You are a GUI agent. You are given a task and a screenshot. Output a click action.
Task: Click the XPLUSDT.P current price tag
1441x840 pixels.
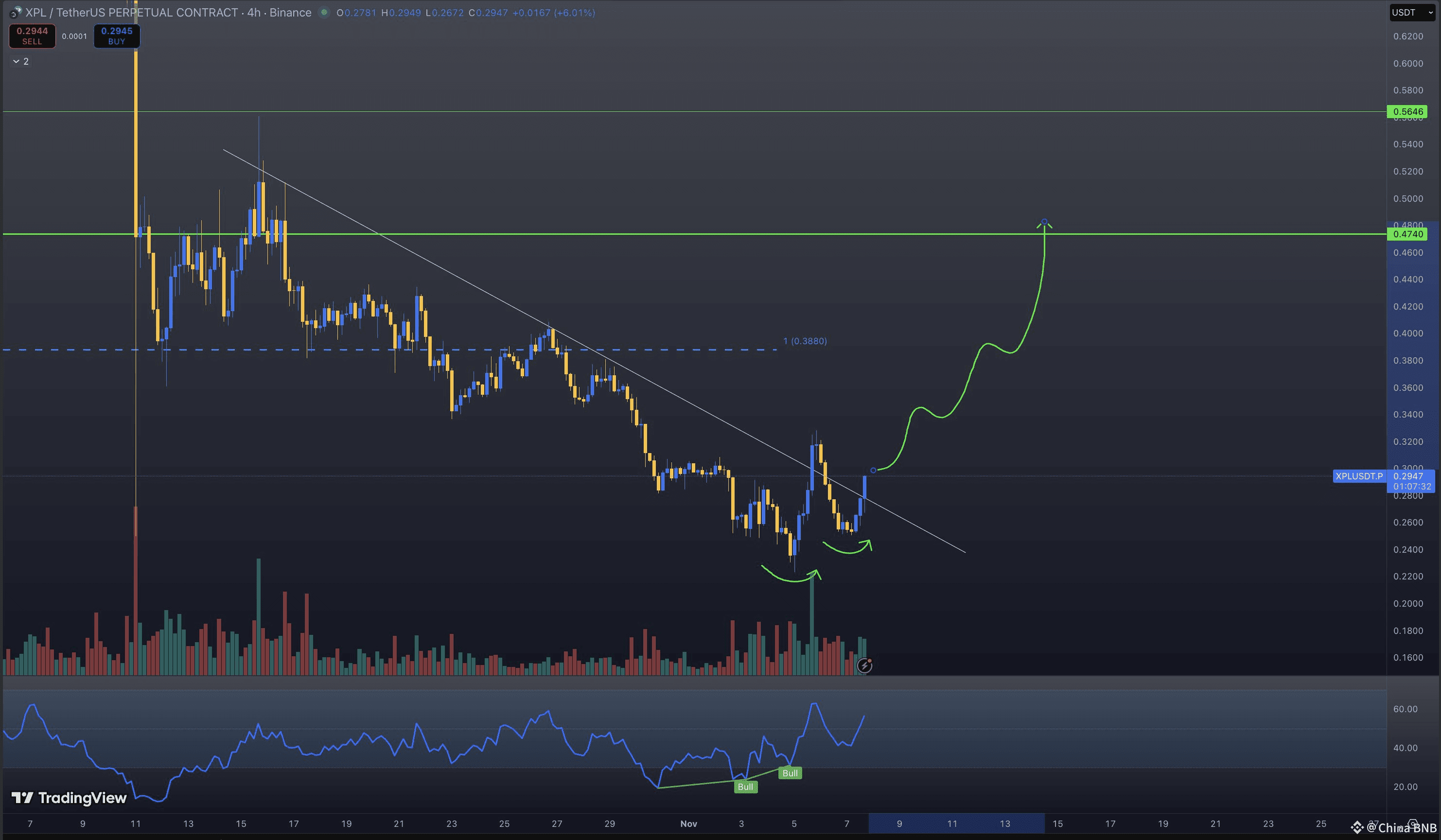[1359, 476]
